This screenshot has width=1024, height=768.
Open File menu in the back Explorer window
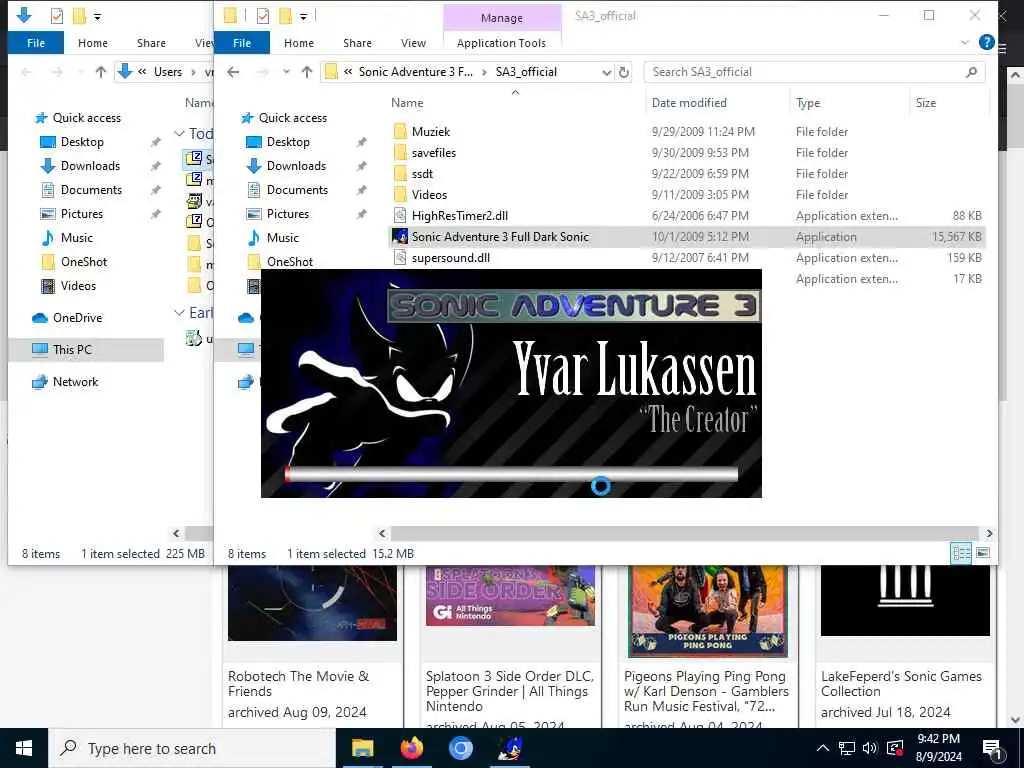click(36, 43)
